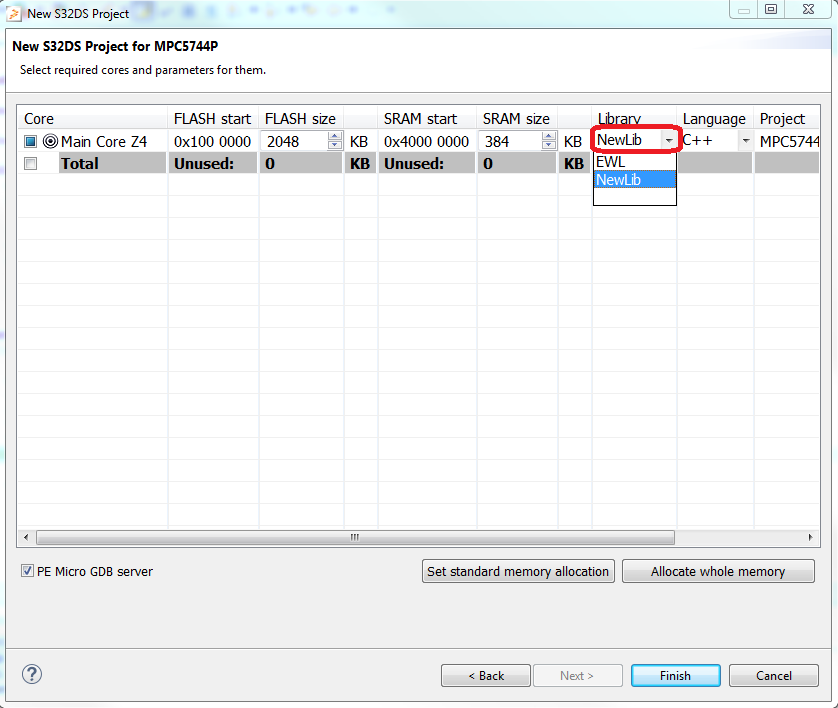Viewport: 838px width, 708px height.
Task: Toggle the Main Core Z4 checkbox
Action: [30, 142]
